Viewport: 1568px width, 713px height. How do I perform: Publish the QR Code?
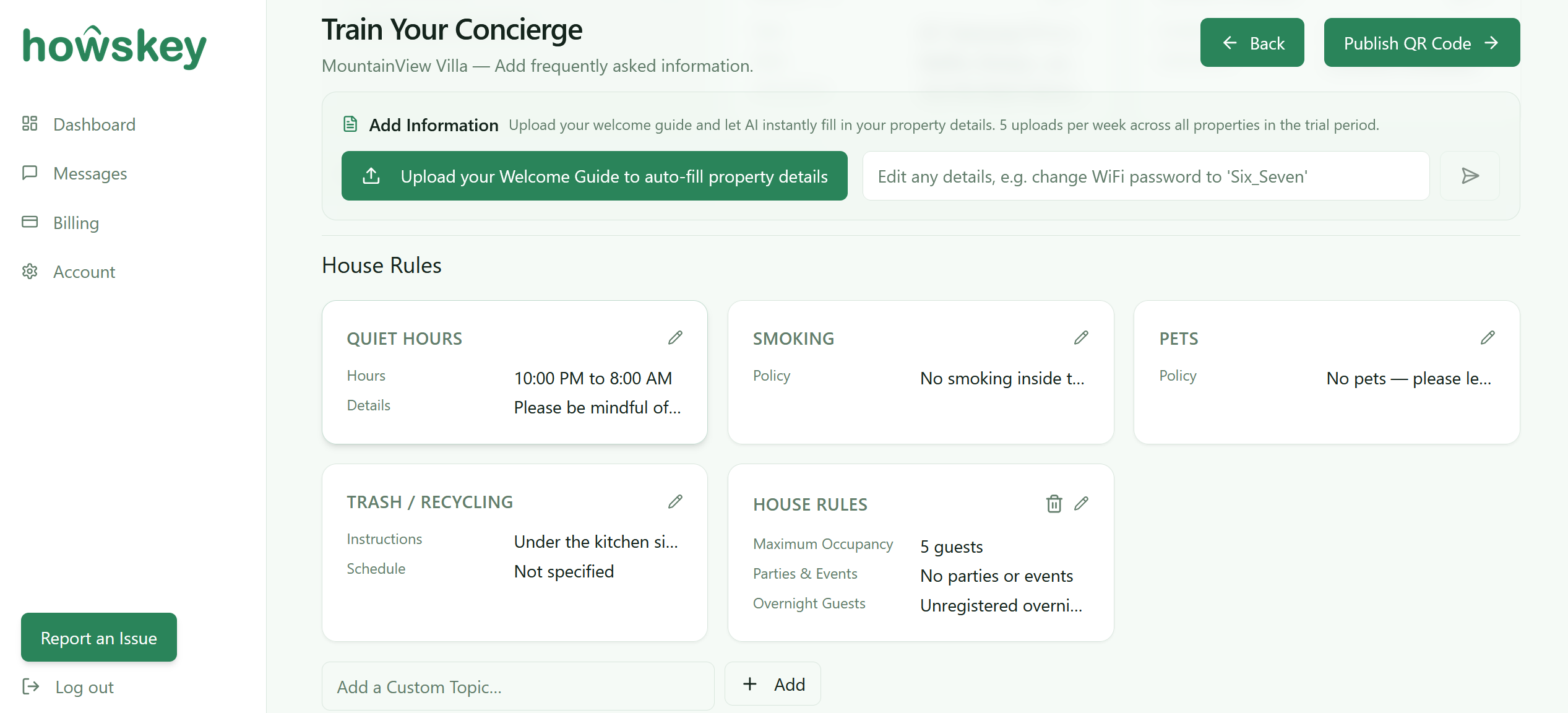click(x=1421, y=43)
